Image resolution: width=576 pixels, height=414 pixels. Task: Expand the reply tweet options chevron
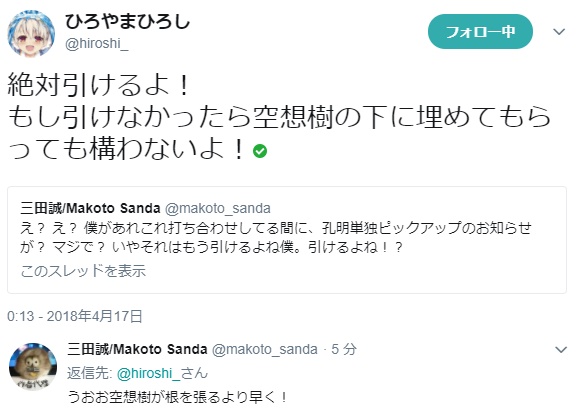[x=561, y=349]
